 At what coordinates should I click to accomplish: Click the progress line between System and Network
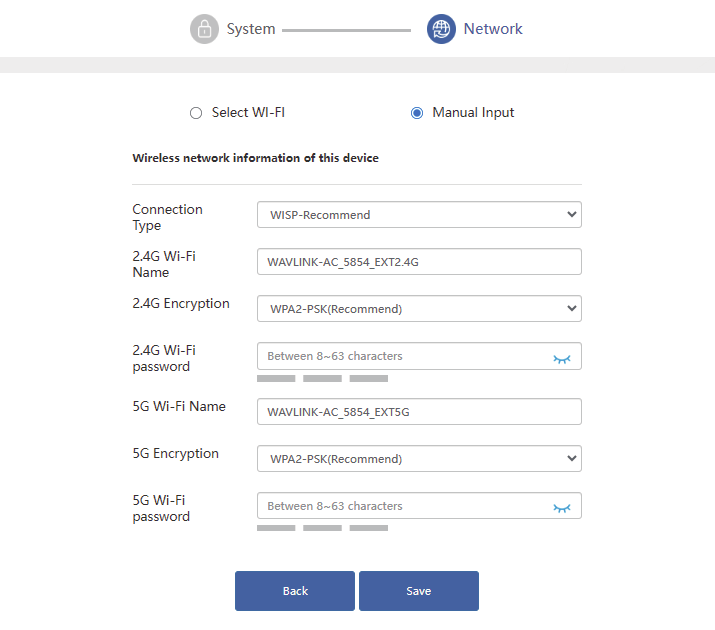pos(346,30)
